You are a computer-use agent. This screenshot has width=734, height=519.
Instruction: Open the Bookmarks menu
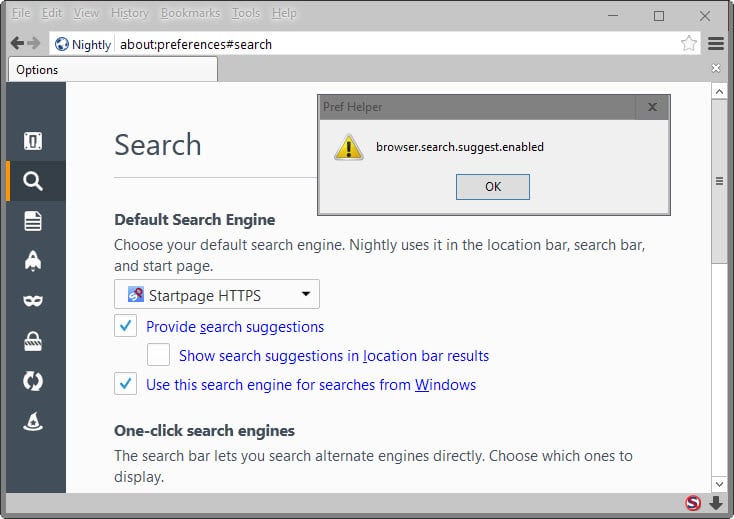point(190,13)
